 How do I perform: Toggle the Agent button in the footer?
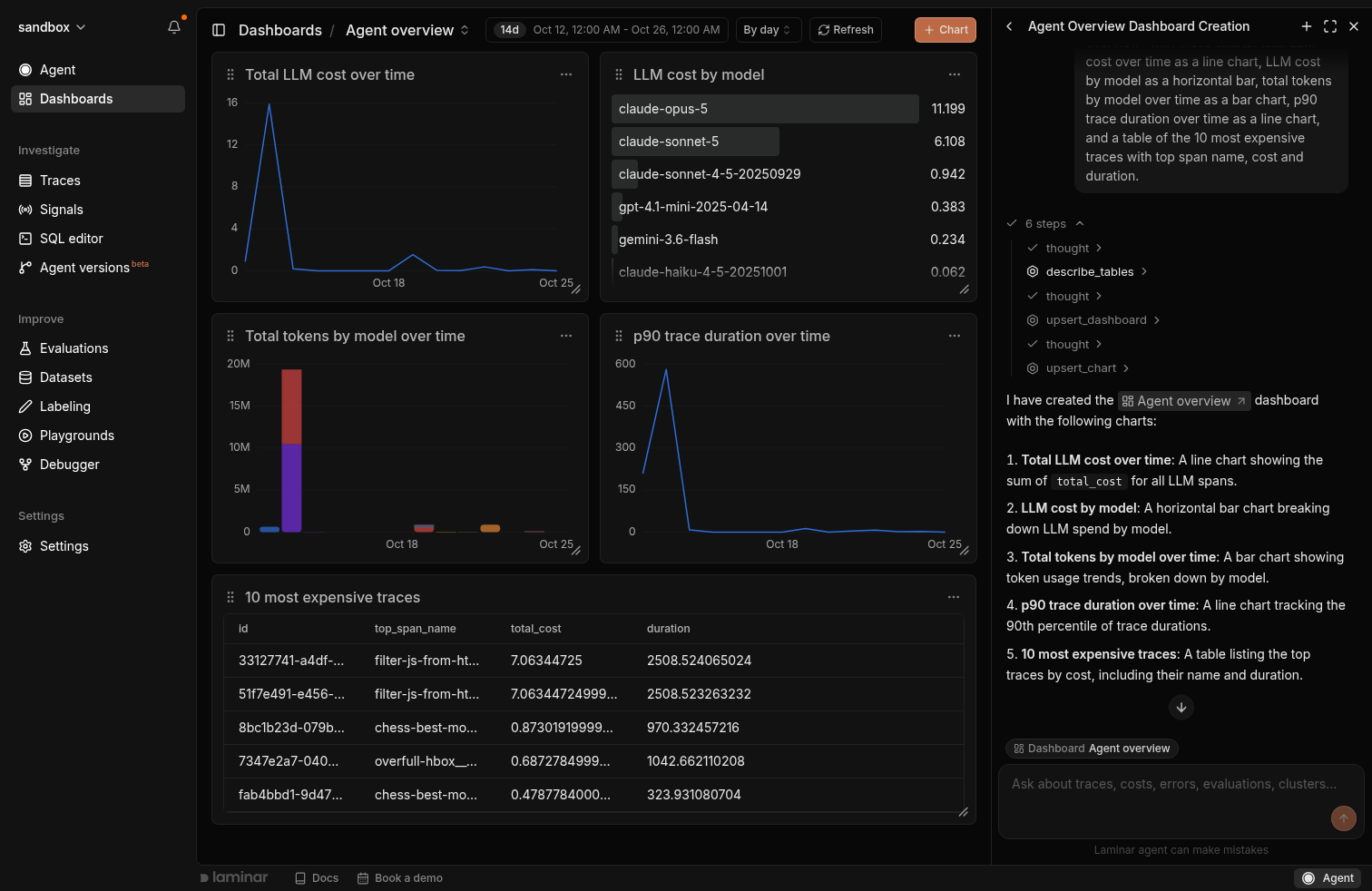(1328, 878)
